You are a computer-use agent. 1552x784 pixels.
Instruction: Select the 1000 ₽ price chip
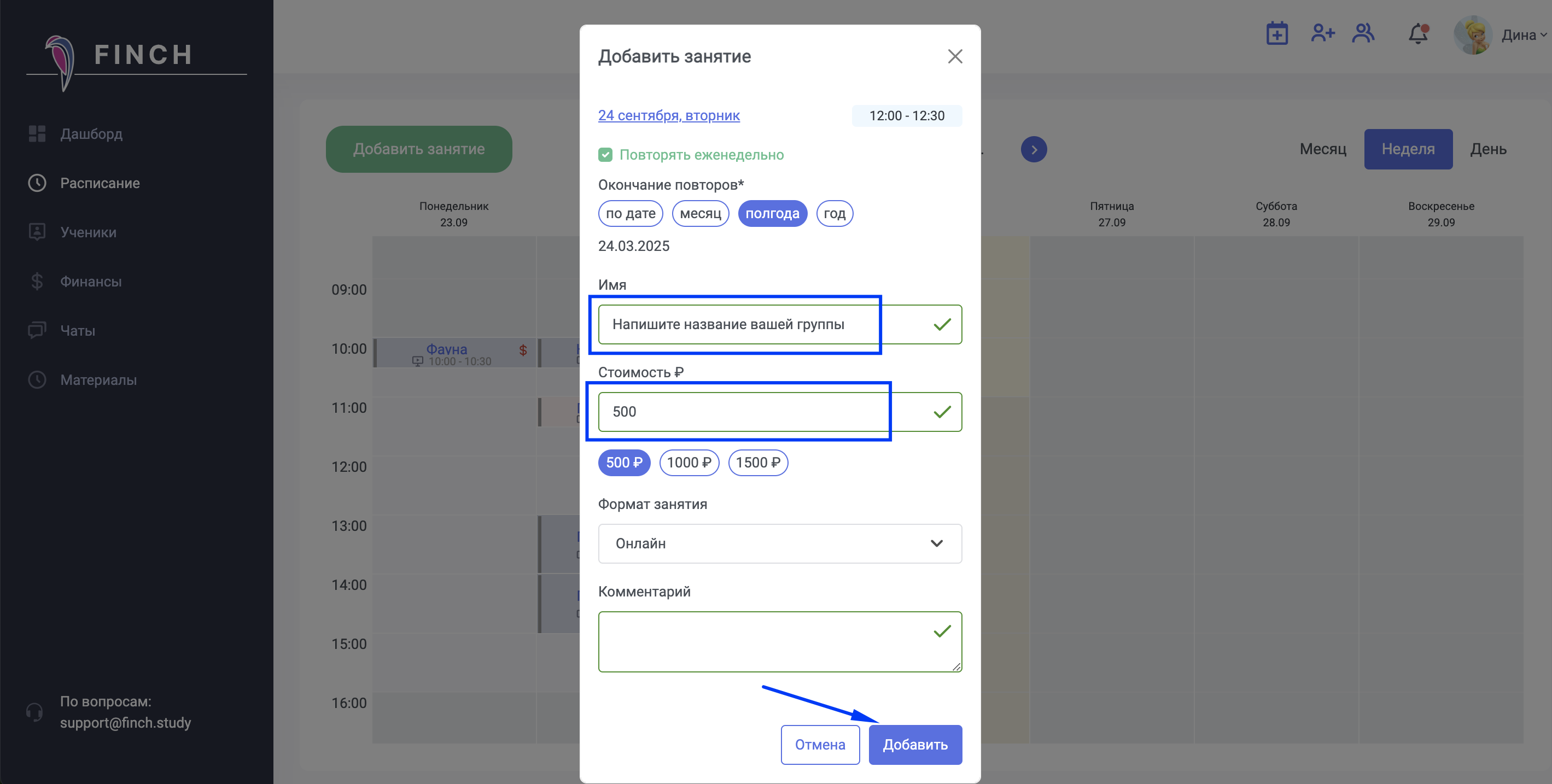pos(689,463)
